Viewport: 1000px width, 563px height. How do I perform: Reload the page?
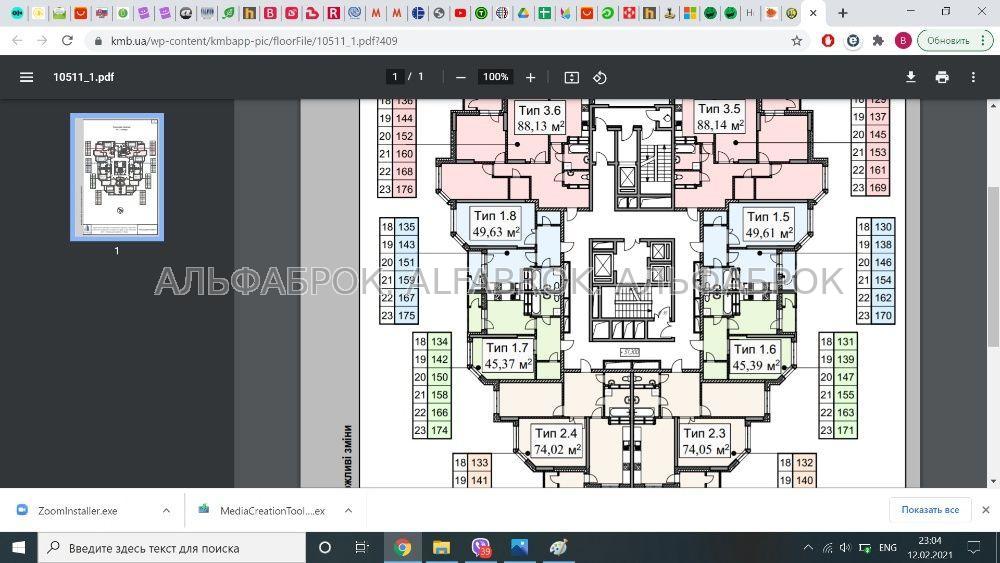pos(67,41)
